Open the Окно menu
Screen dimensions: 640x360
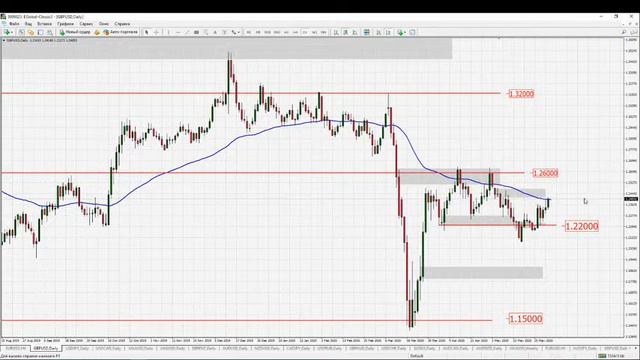(104, 24)
